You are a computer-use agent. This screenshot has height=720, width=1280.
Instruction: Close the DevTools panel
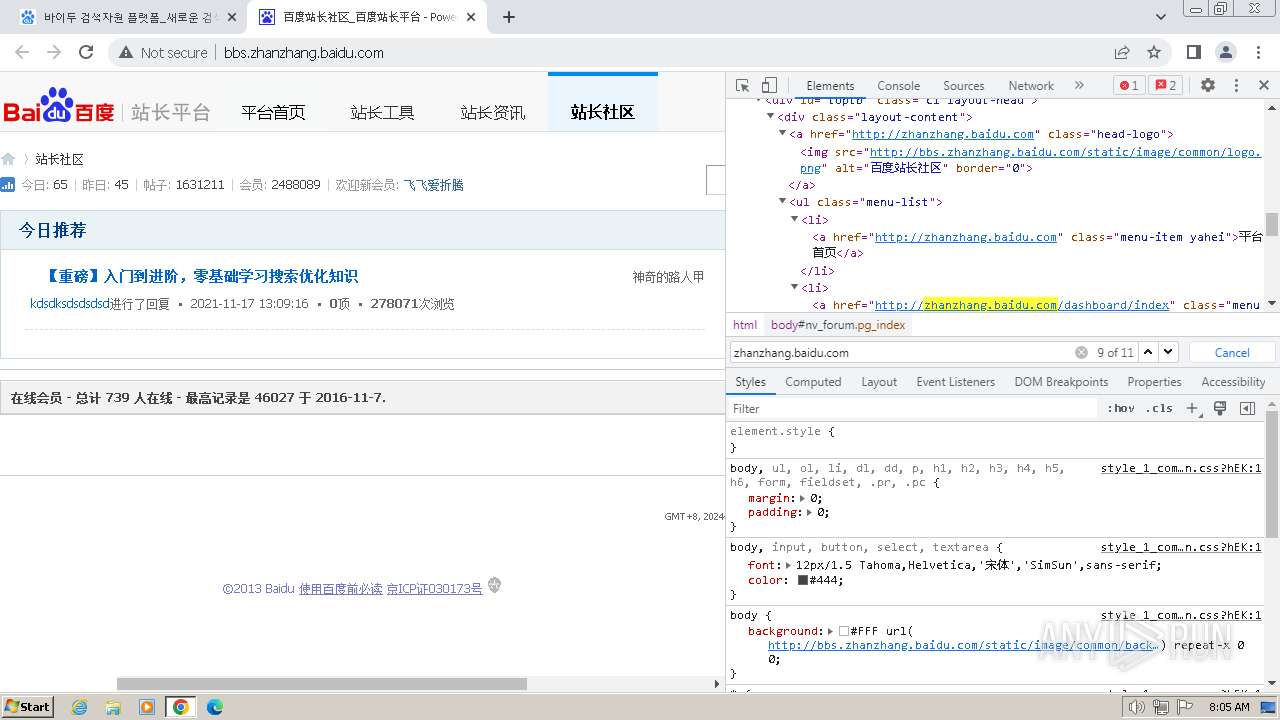pos(1264,86)
